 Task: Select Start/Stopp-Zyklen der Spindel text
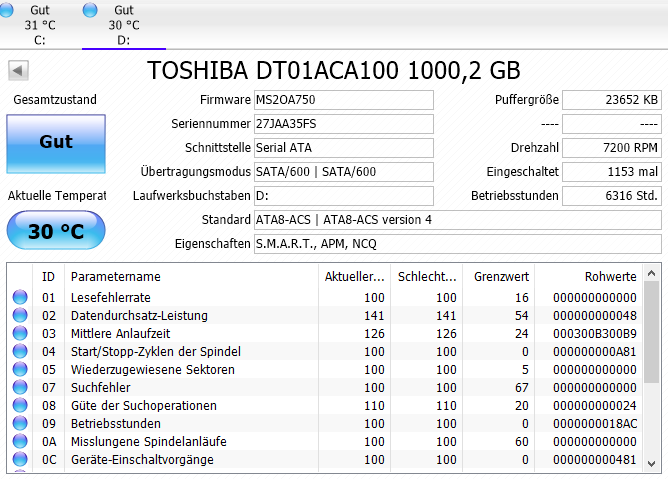pos(156,352)
